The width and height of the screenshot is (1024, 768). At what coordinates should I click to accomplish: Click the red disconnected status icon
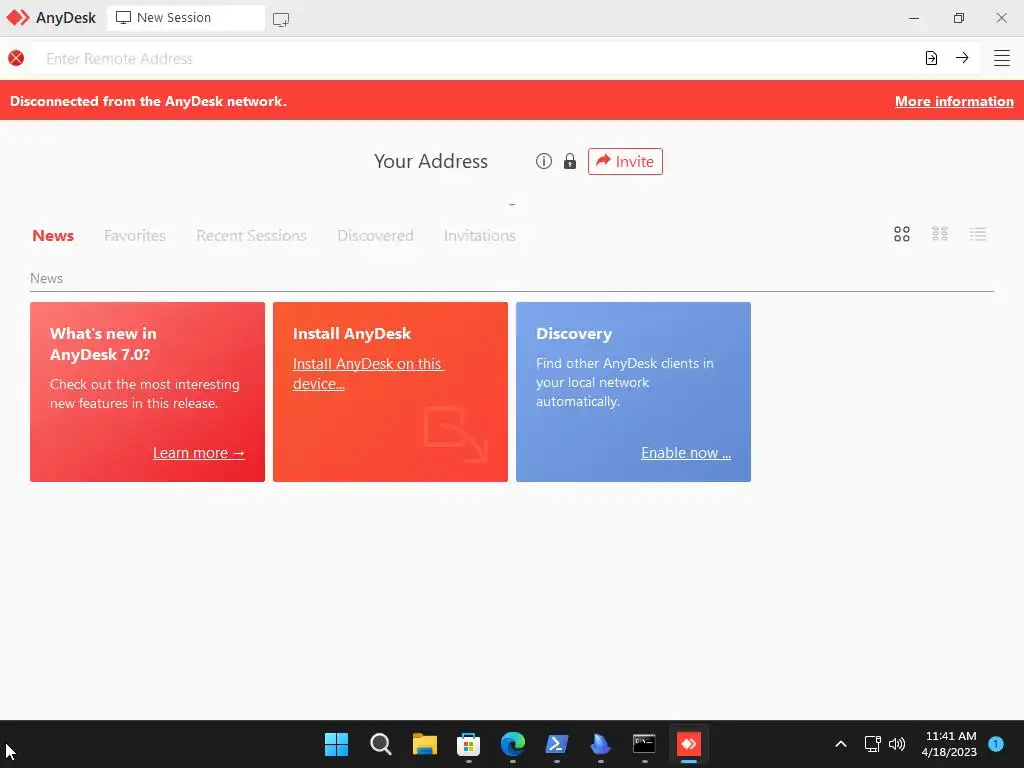[16, 58]
